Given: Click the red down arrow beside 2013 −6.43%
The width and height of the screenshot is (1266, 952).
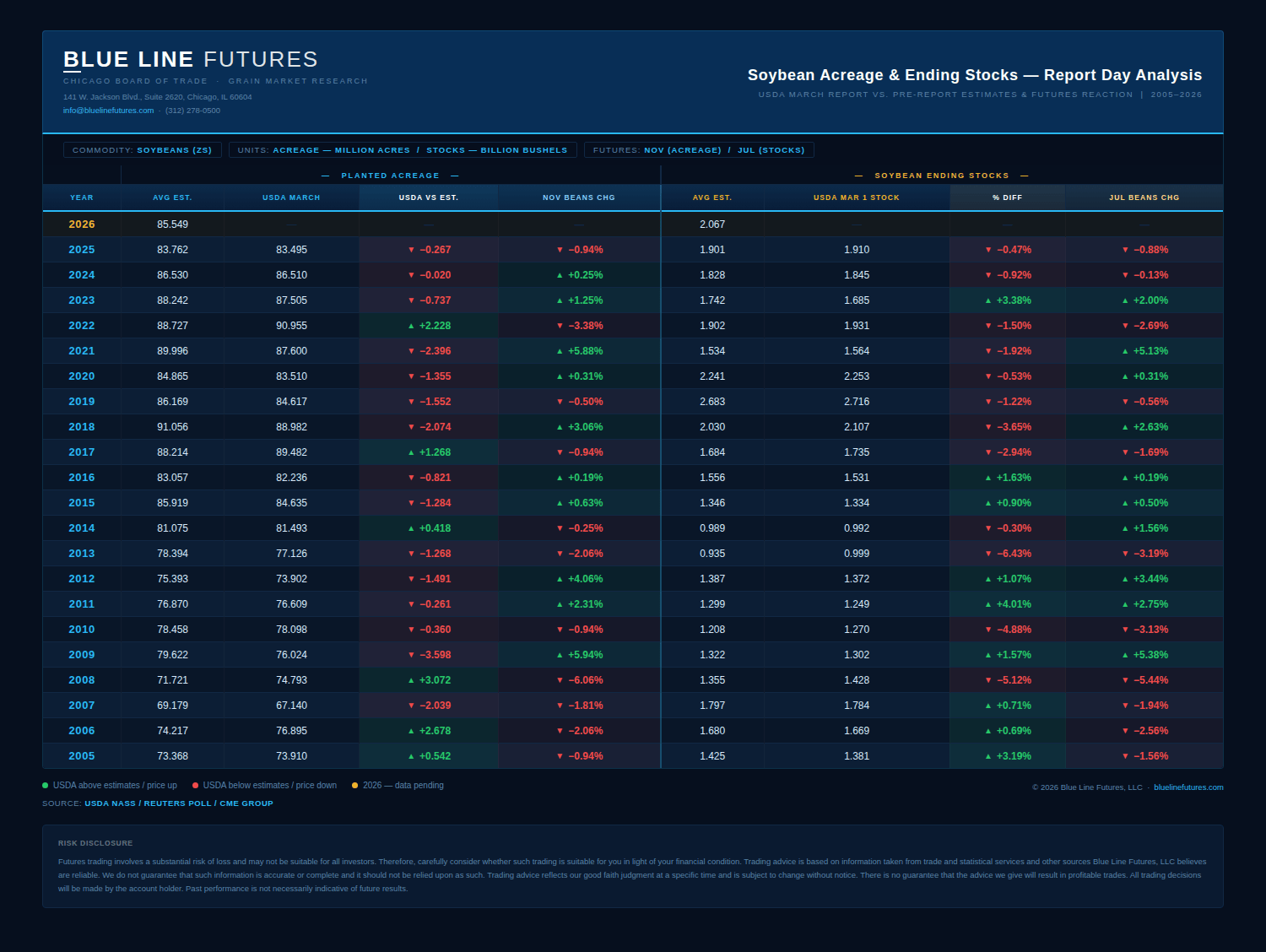Looking at the screenshot, I should tap(988, 554).
